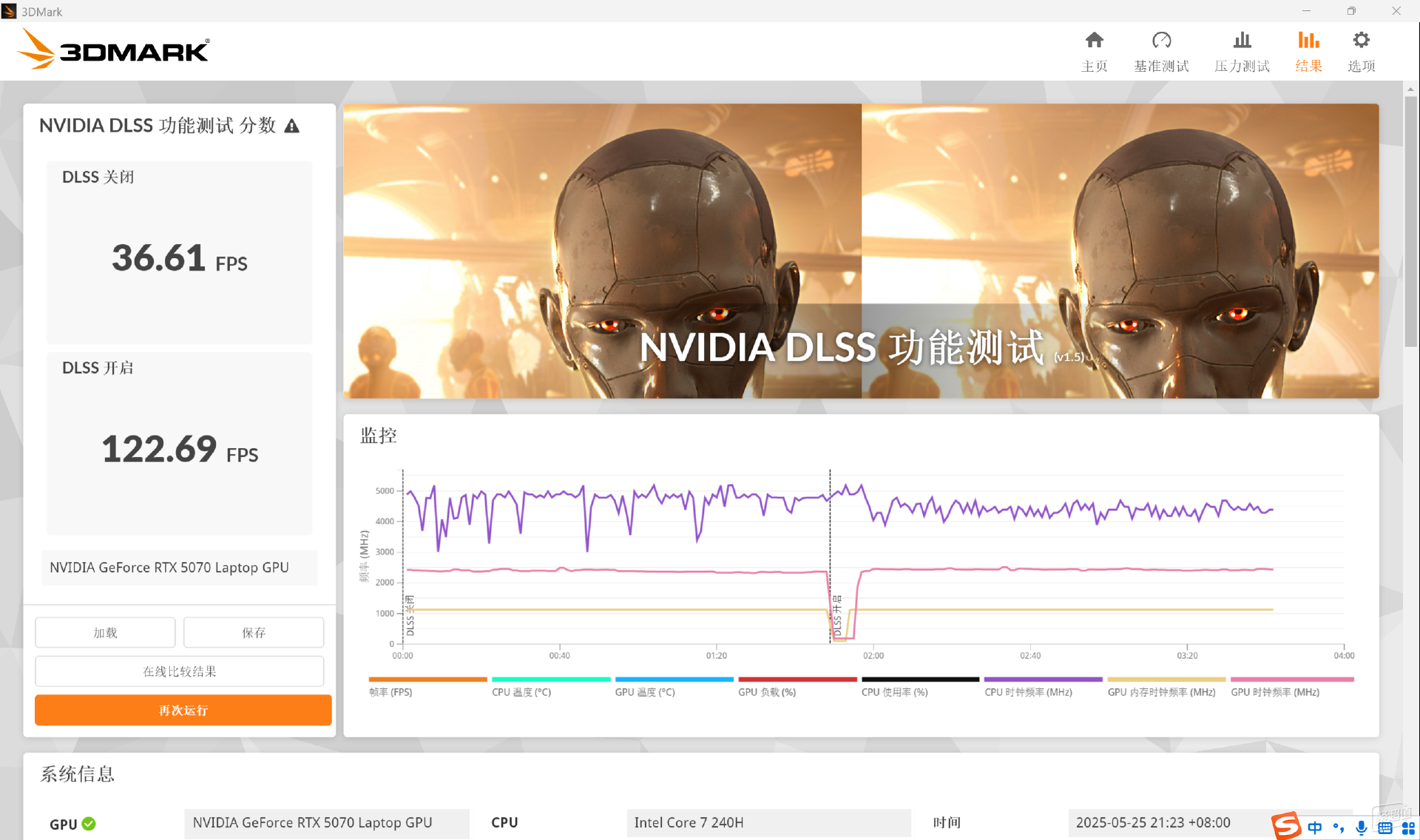Click the green GPU verified checkmark
This screenshot has width=1420, height=840.
89,824
